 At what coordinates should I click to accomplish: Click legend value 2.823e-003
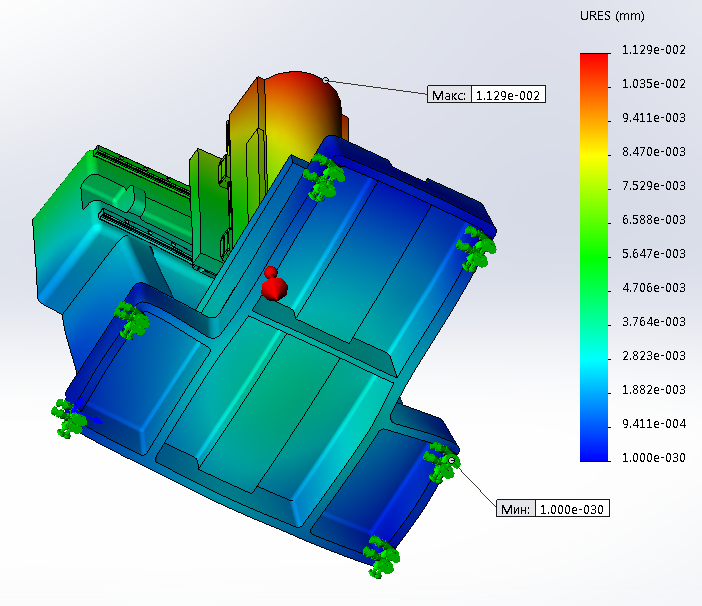(654, 356)
